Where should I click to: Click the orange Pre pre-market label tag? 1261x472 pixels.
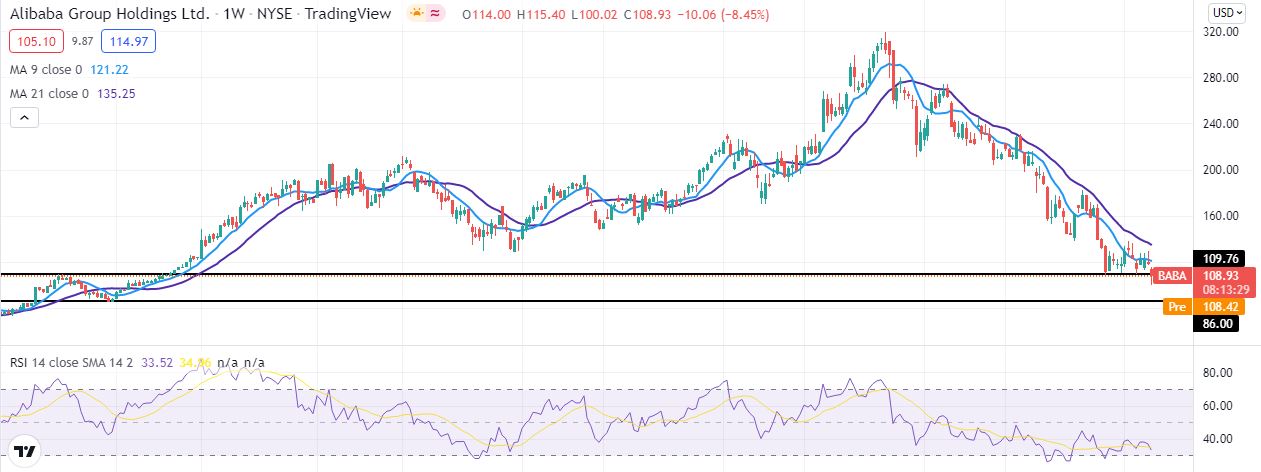click(1176, 307)
